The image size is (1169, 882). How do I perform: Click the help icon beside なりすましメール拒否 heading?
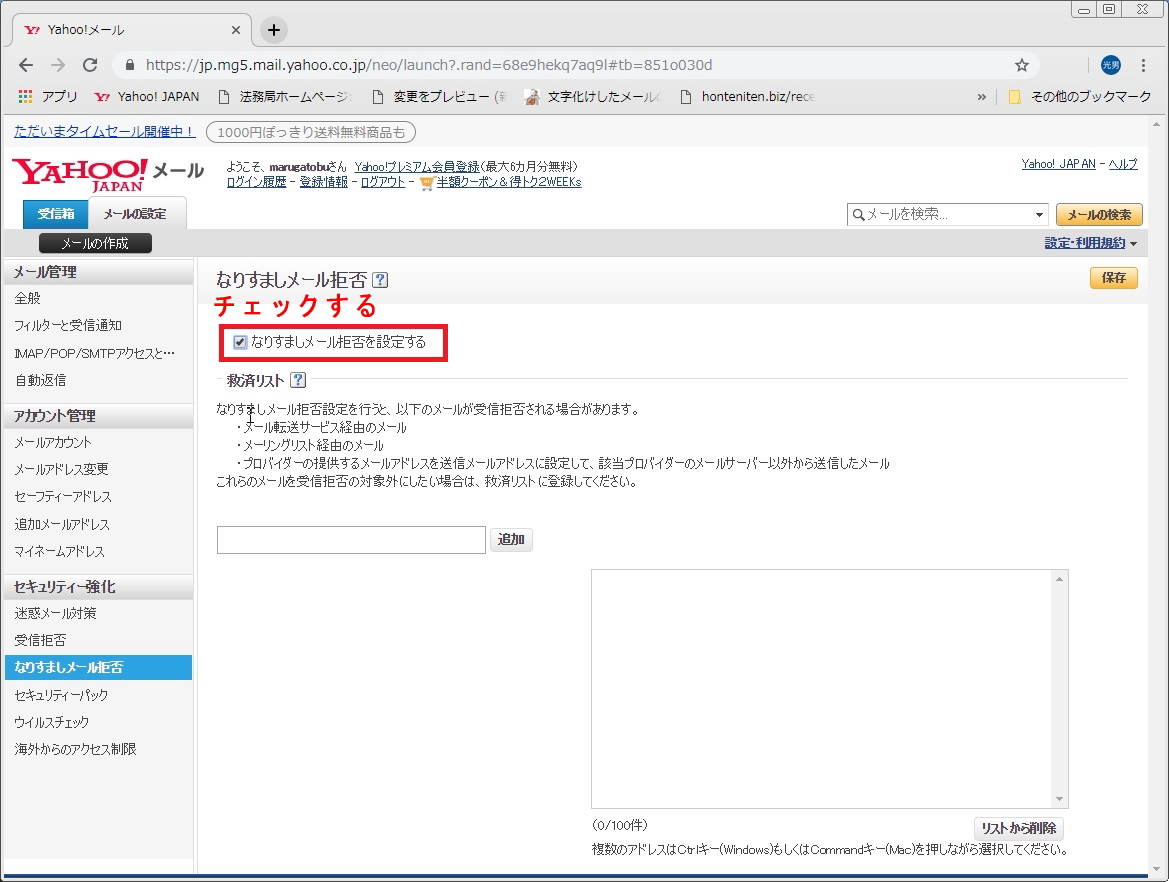[x=380, y=281]
